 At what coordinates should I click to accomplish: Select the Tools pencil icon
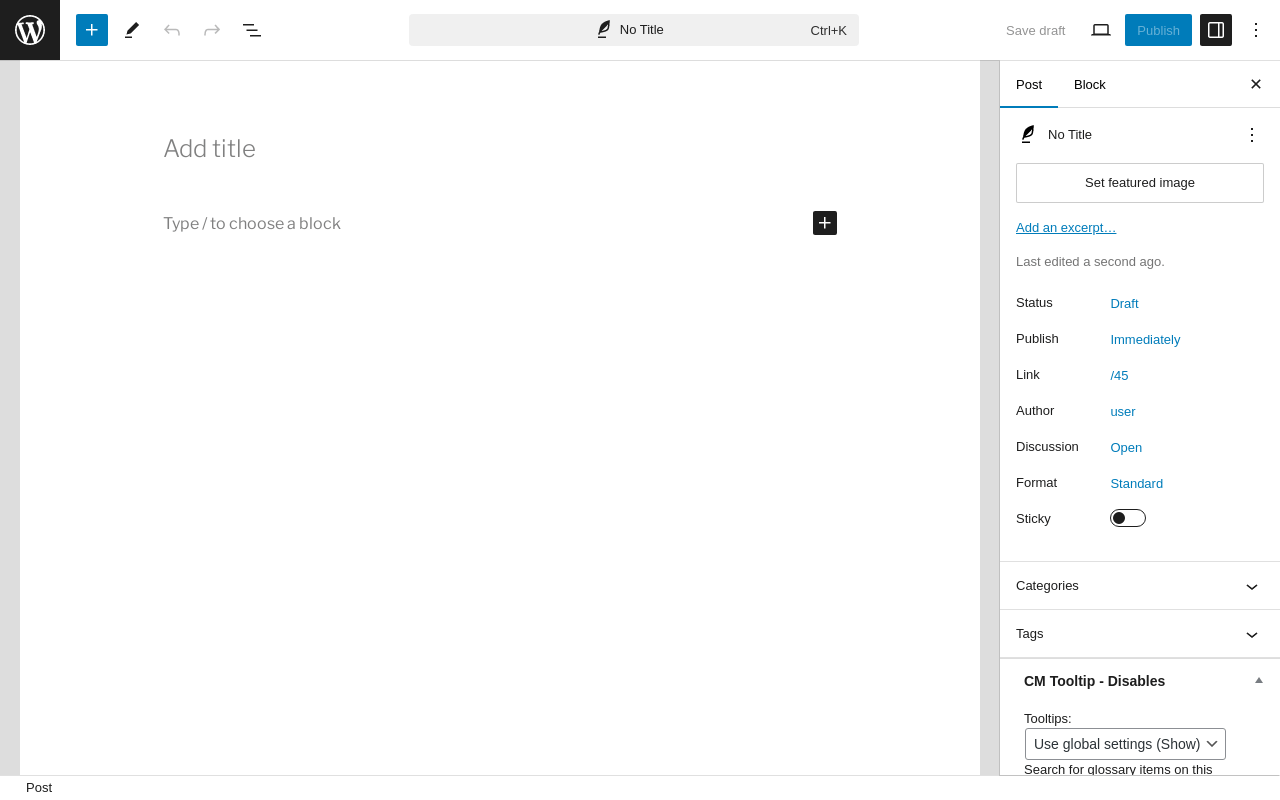point(132,30)
